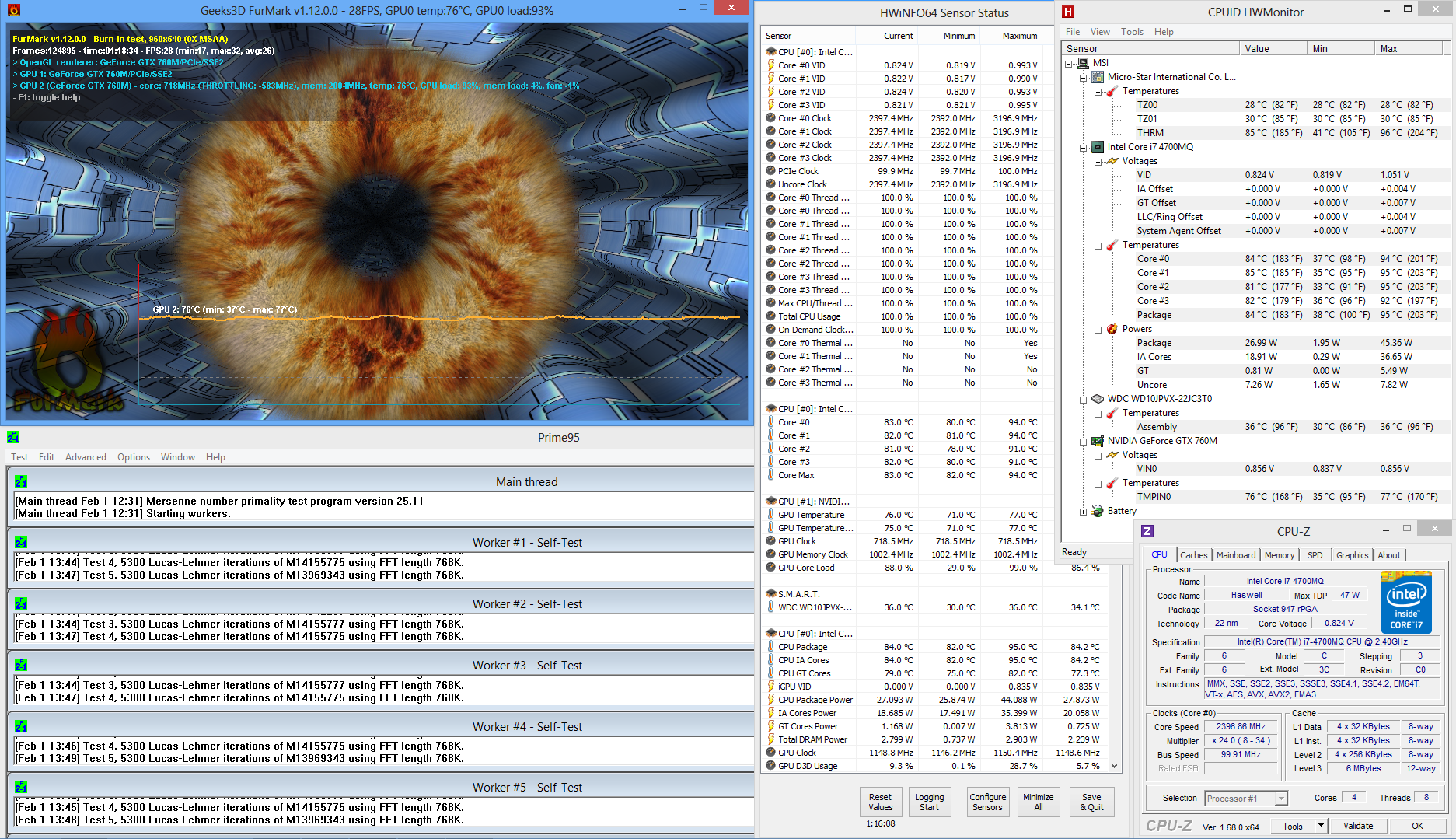Click the Logging Start button
This screenshot has width=1456, height=839.
pyautogui.click(x=929, y=802)
